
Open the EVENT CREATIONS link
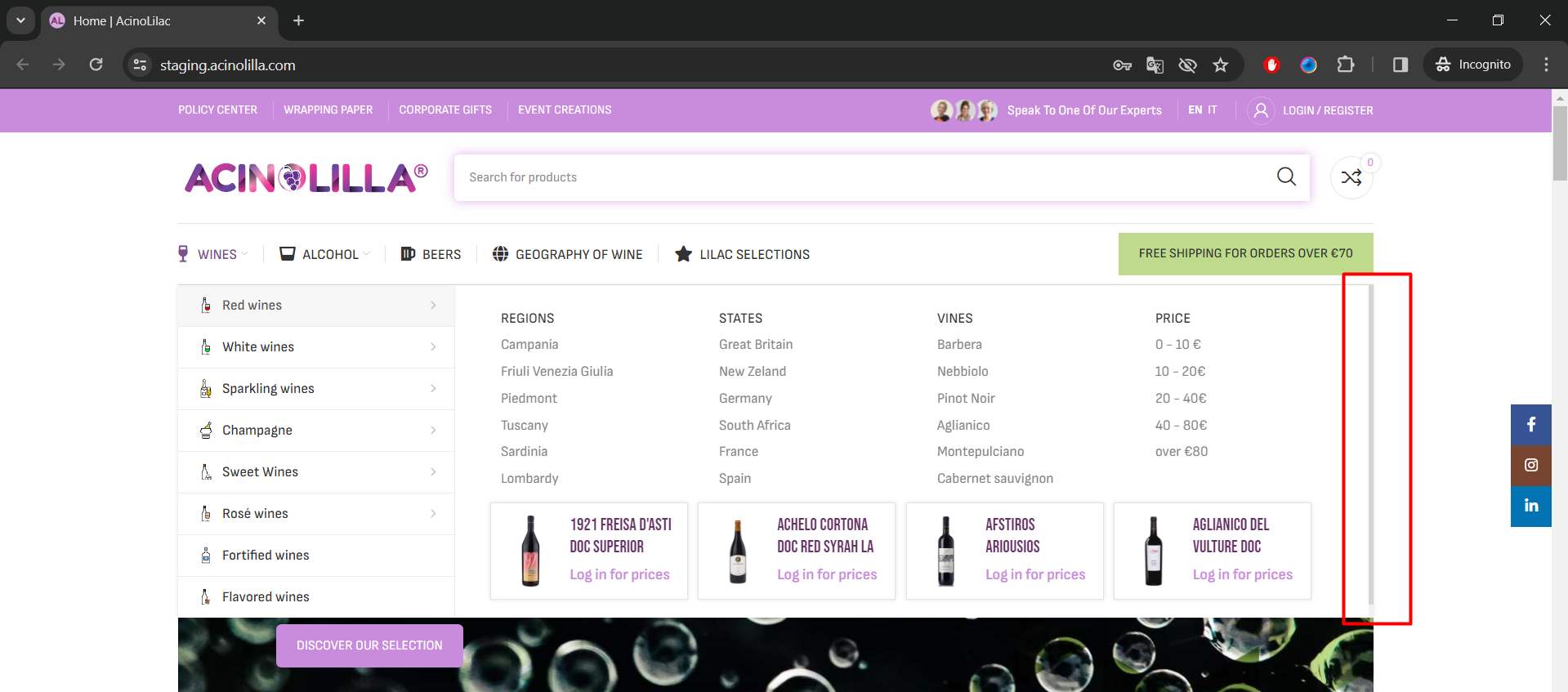click(x=565, y=110)
